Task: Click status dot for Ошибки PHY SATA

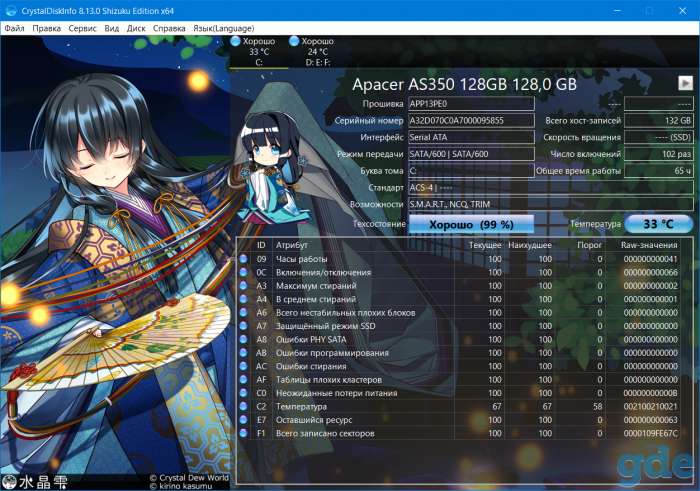Action: pos(243,339)
